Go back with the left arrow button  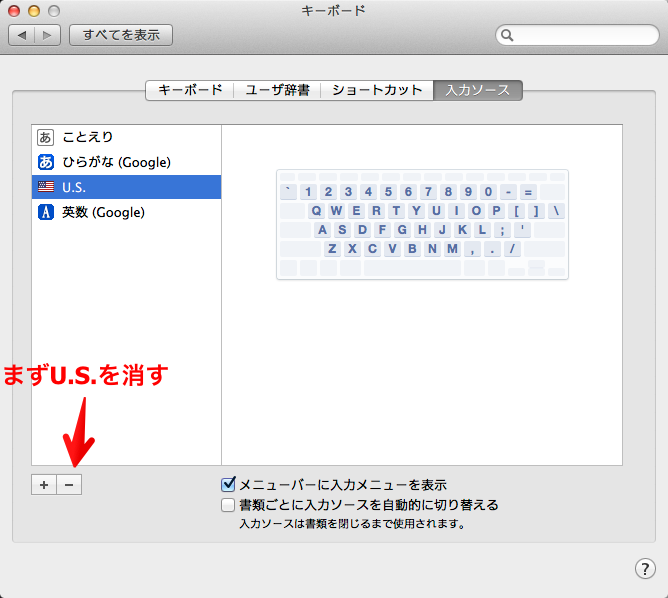click(22, 35)
